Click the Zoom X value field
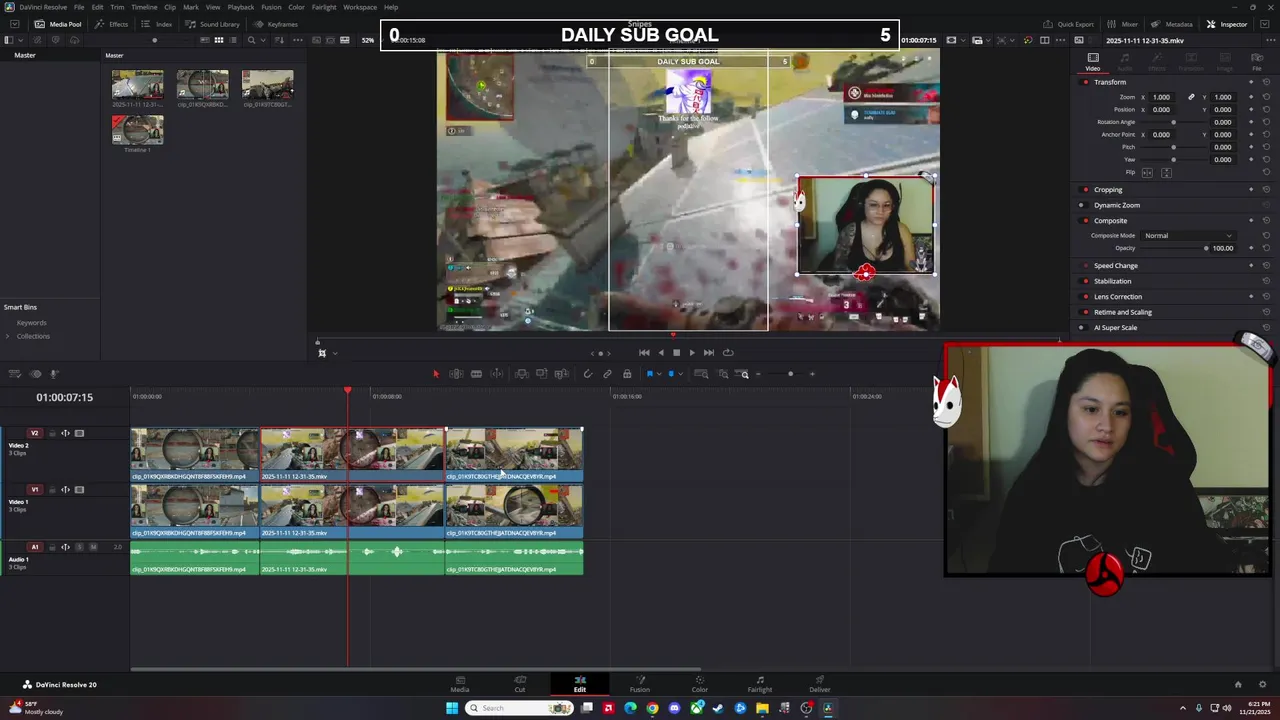This screenshot has width=1280, height=720. click(1161, 97)
